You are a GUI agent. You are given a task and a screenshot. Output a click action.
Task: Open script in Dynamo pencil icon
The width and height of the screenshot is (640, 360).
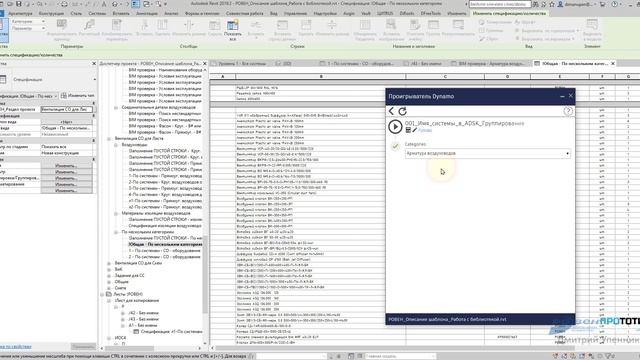[414, 130]
